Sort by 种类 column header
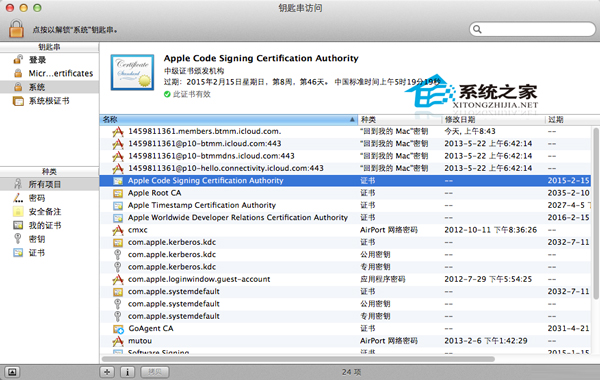 (x=399, y=120)
